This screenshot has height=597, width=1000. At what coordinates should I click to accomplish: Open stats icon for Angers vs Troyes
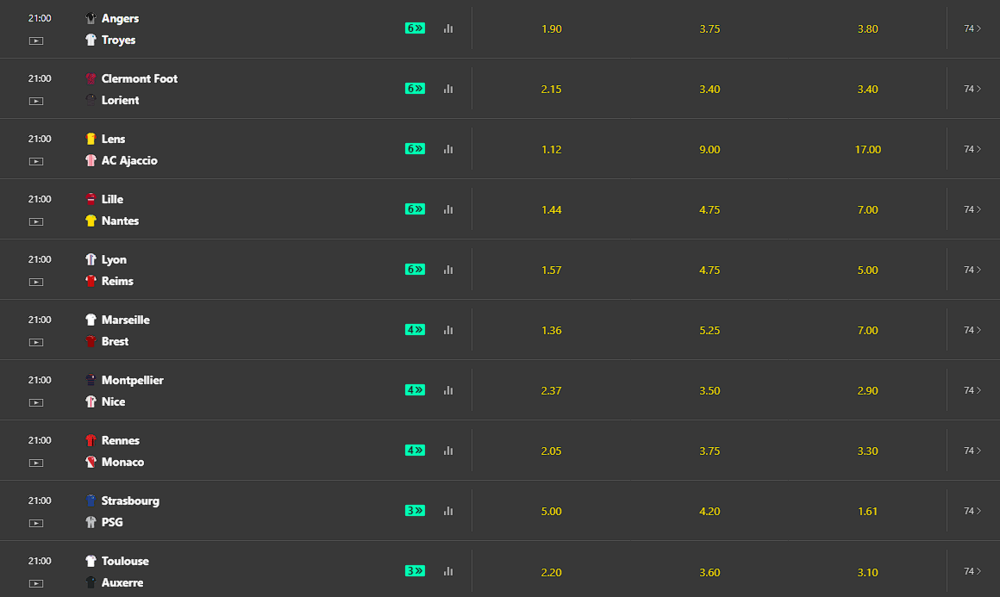(x=448, y=29)
